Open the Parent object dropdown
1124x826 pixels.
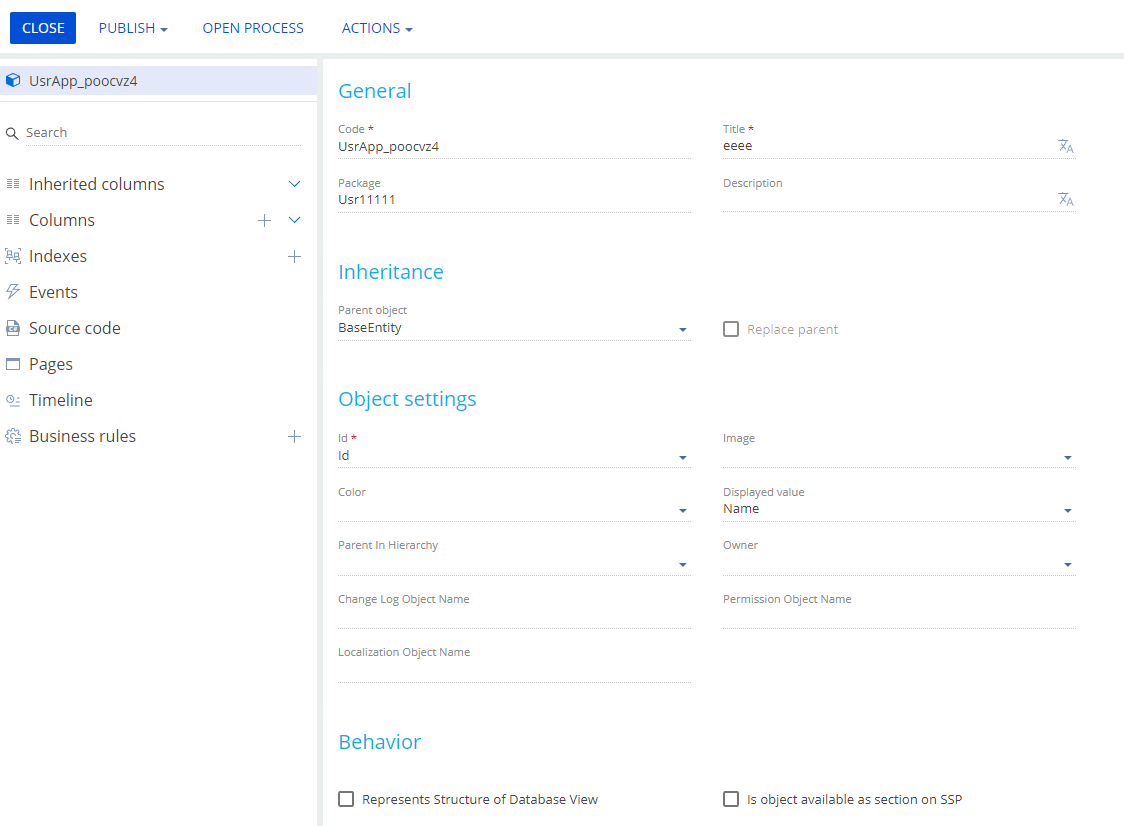click(x=683, y=329)
